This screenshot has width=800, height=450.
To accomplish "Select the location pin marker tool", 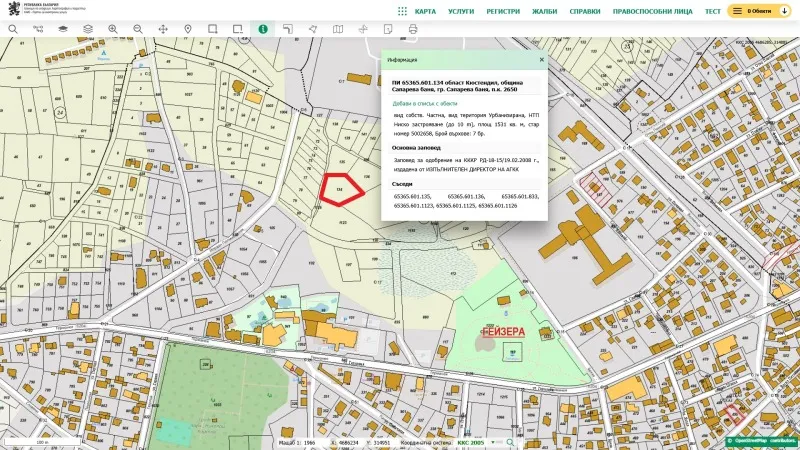I will coord(188,29).
